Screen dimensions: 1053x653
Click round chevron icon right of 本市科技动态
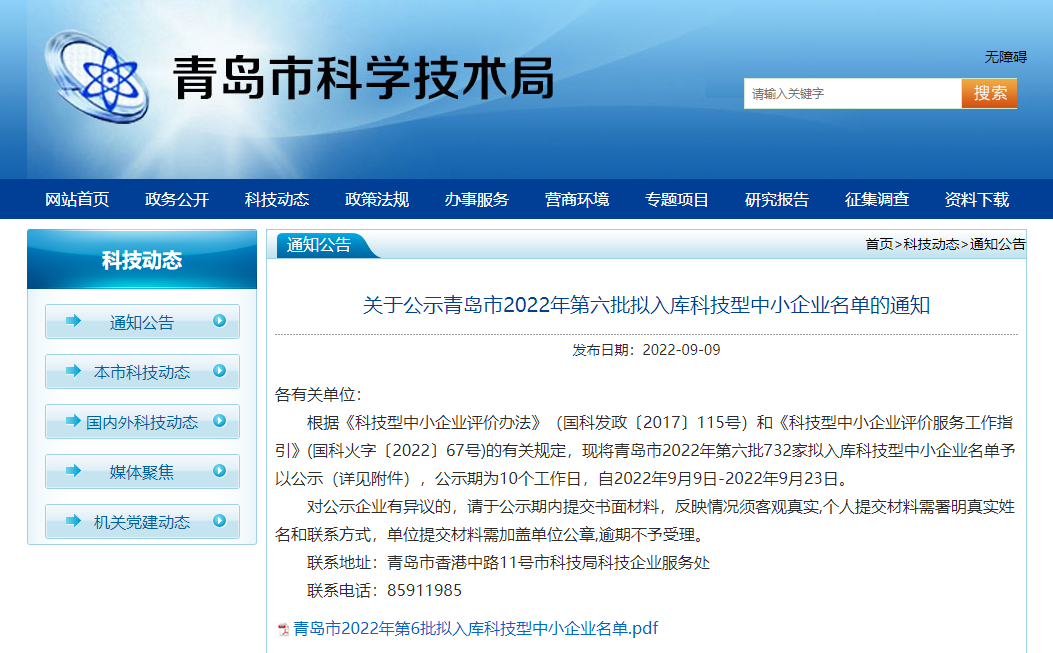[x=219, y=371]
